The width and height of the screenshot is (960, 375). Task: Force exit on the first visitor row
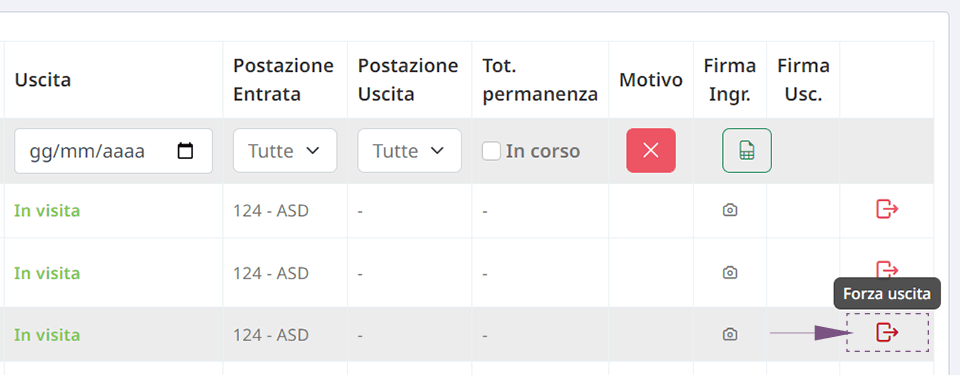click(887, 209)
